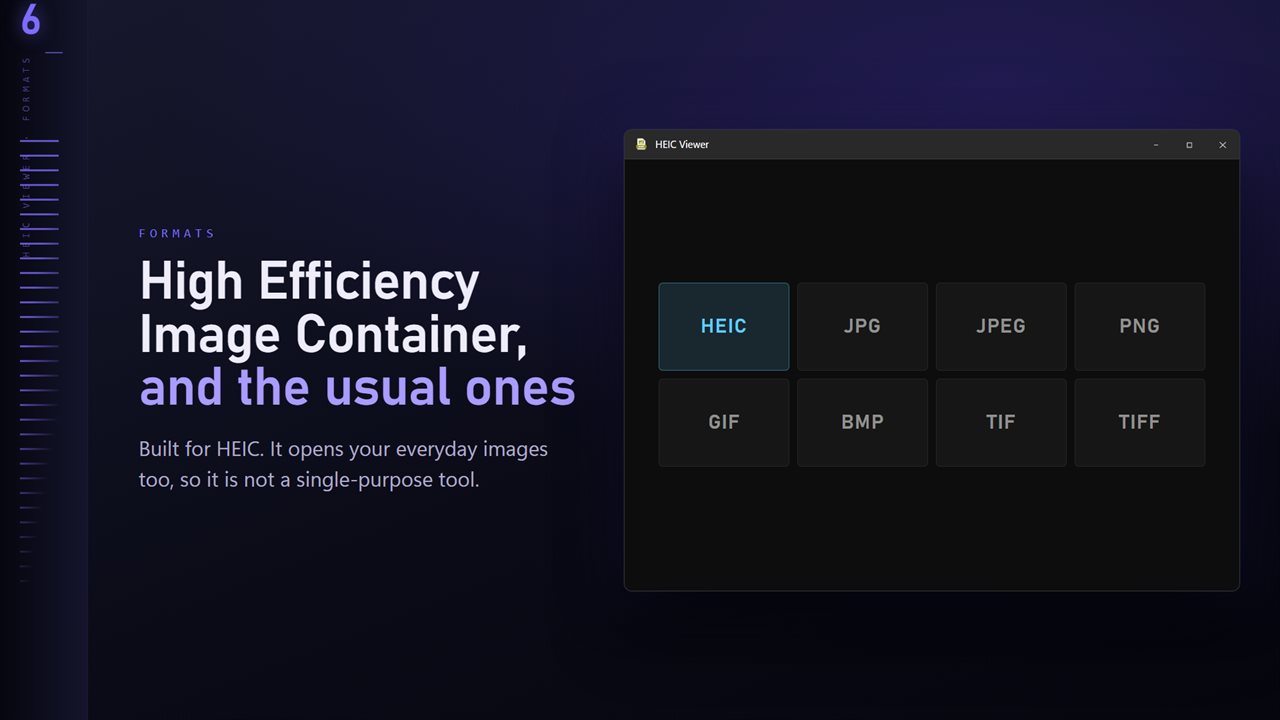The image size is (1280, 720).
Task: Select the PNG format tile
Action: click(x=1140, y=326)
